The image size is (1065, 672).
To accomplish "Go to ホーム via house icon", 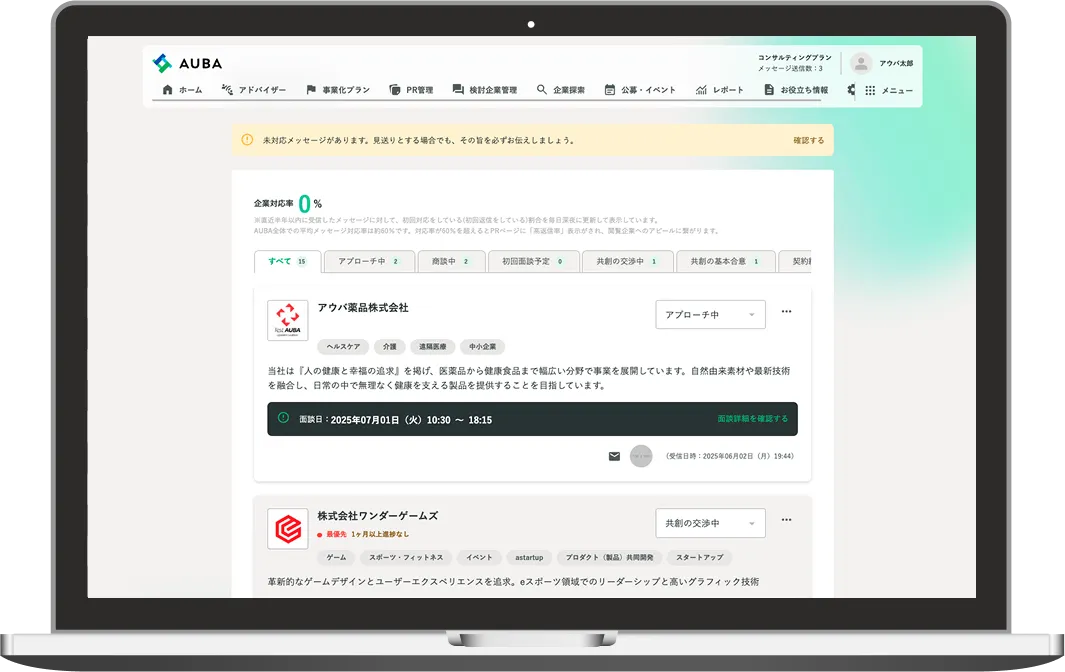I will [182, 90].
